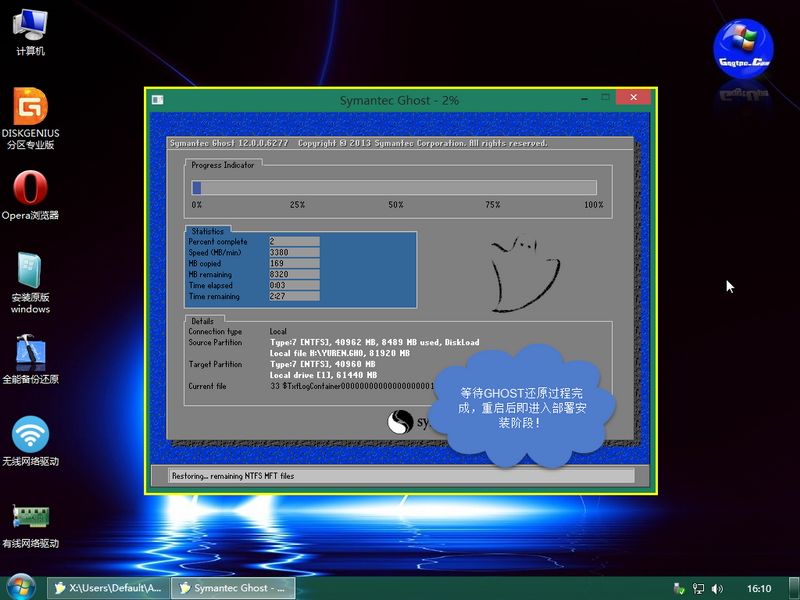
Task: Click the Symantec Ghost 12.0.0.6277 copyright header
Action: tap(358, 143)
